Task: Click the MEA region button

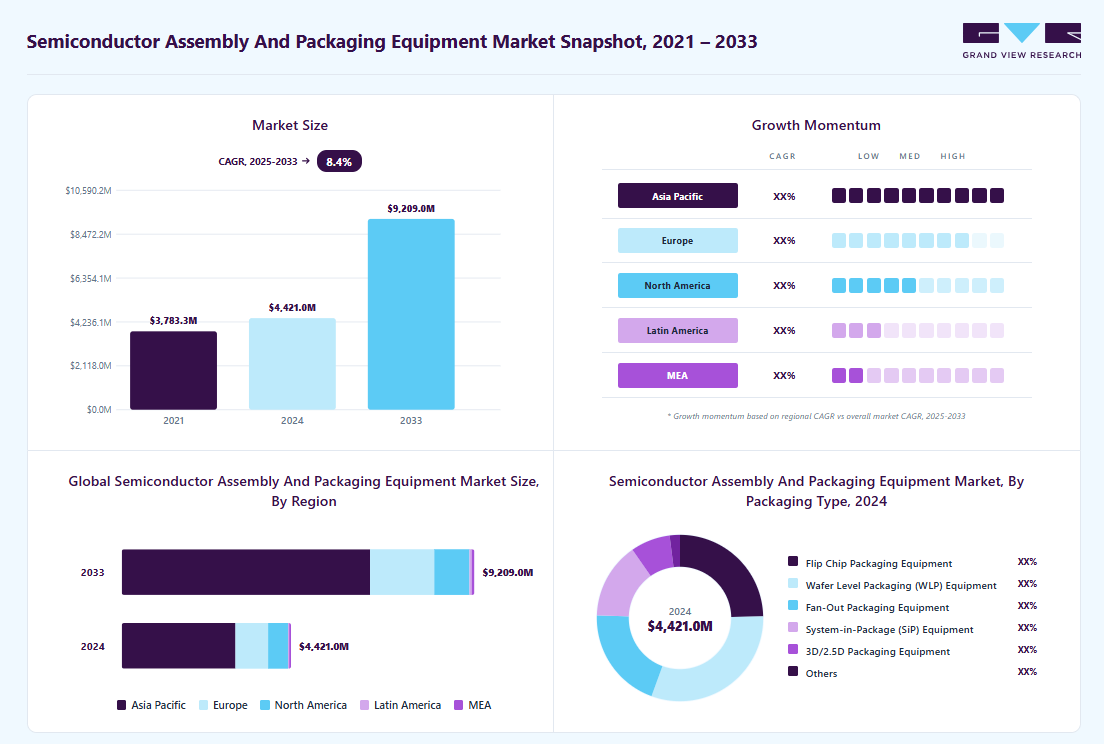Action: pos(678,376)
